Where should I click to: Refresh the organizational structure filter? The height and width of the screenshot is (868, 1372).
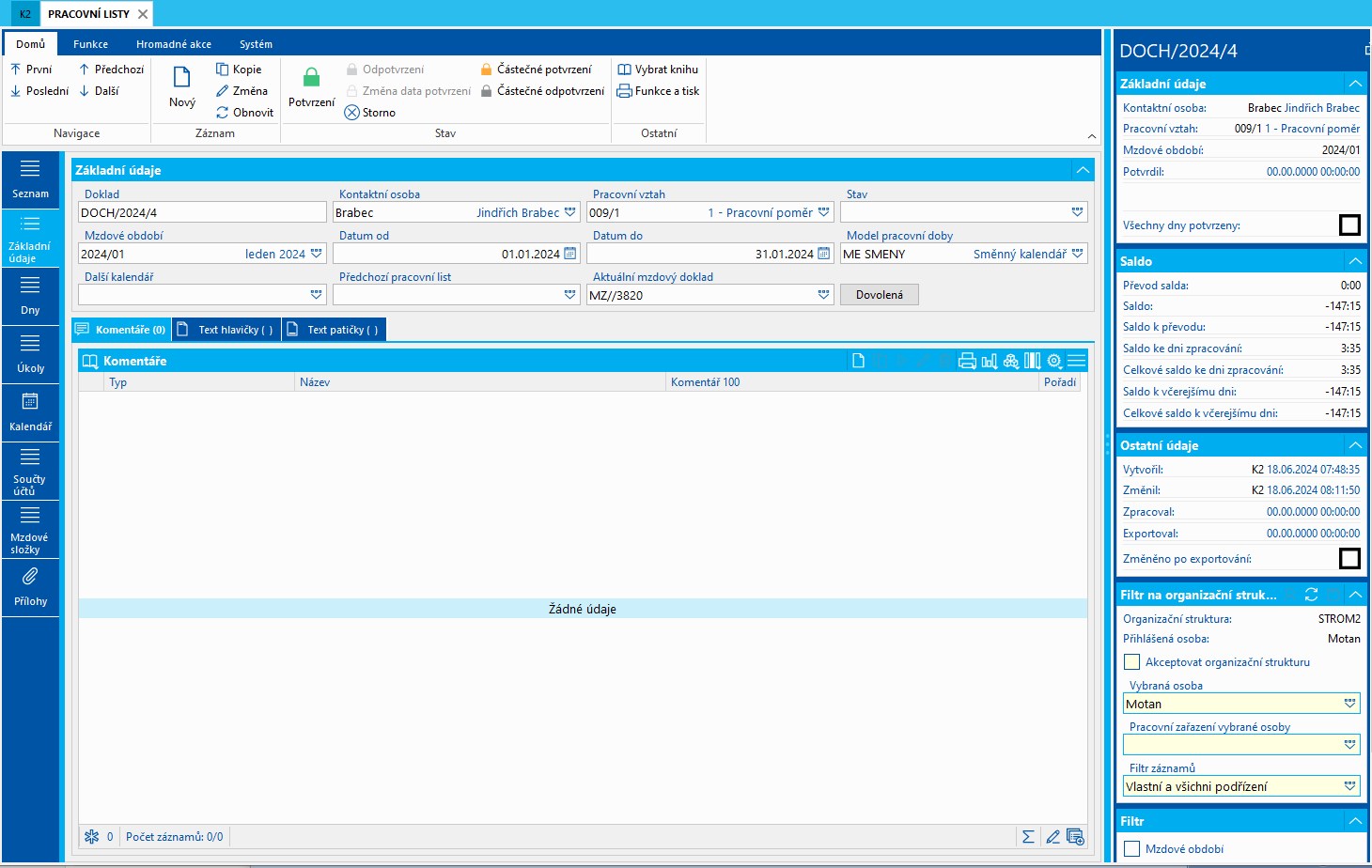pos(1311,595)
